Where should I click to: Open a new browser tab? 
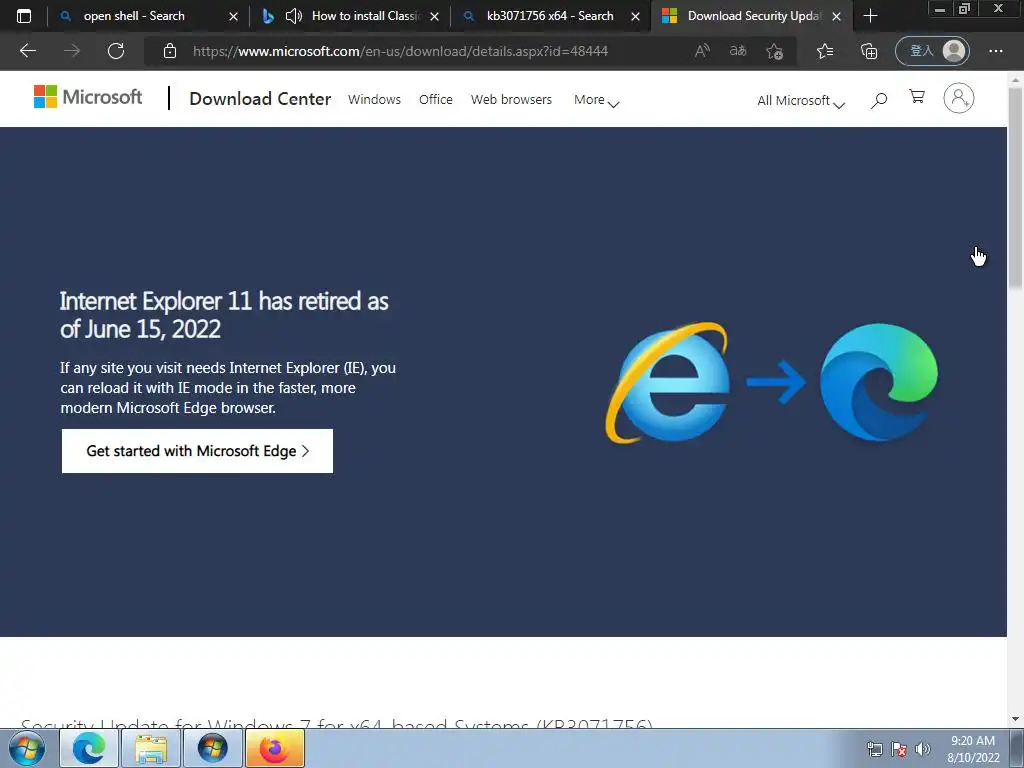[x=870, y=16]
